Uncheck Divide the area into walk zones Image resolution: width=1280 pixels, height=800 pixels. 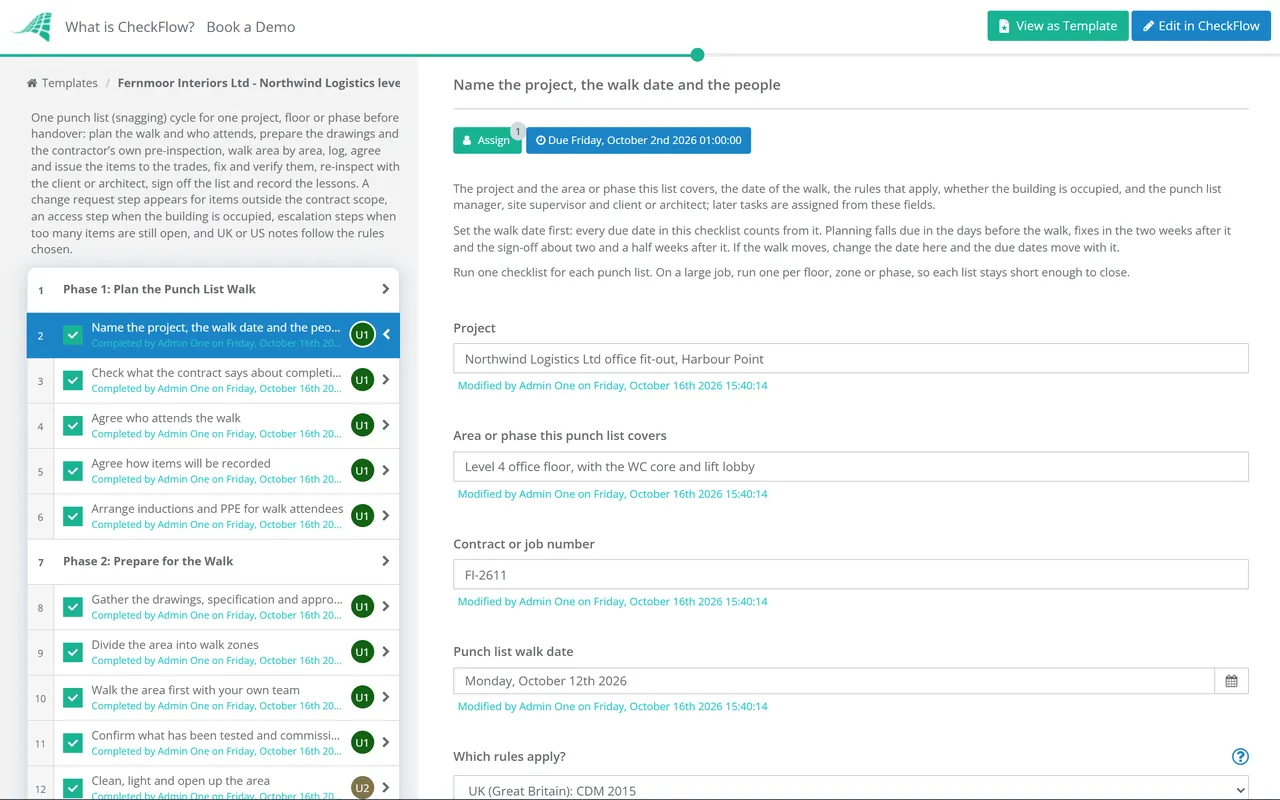(73, 652)
